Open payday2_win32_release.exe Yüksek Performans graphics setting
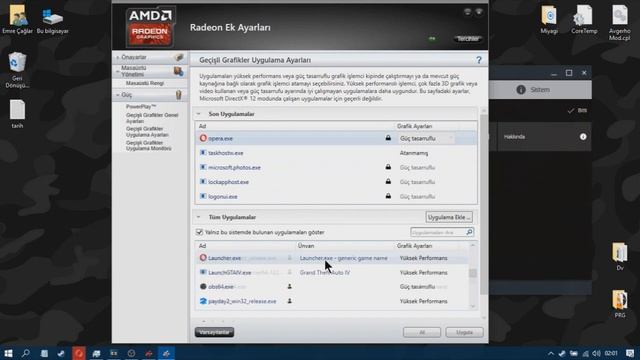Viewport: 640px width, 360px height. pos(423,301)
